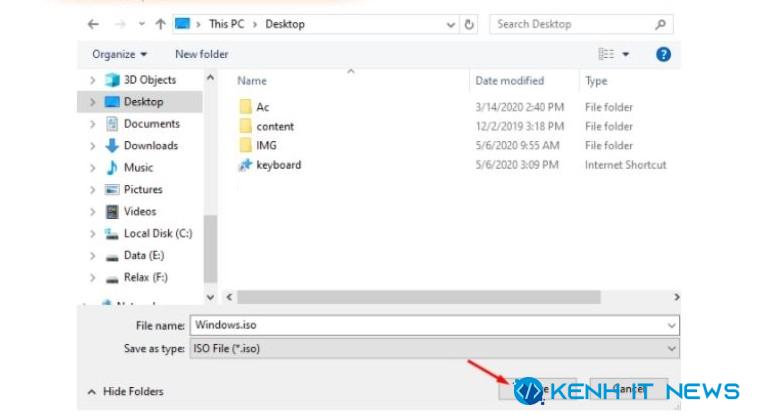The width and height of the screenshot is (761, 418).
Task: Refresh the Desktop folder listing
Action: point(469,24)
